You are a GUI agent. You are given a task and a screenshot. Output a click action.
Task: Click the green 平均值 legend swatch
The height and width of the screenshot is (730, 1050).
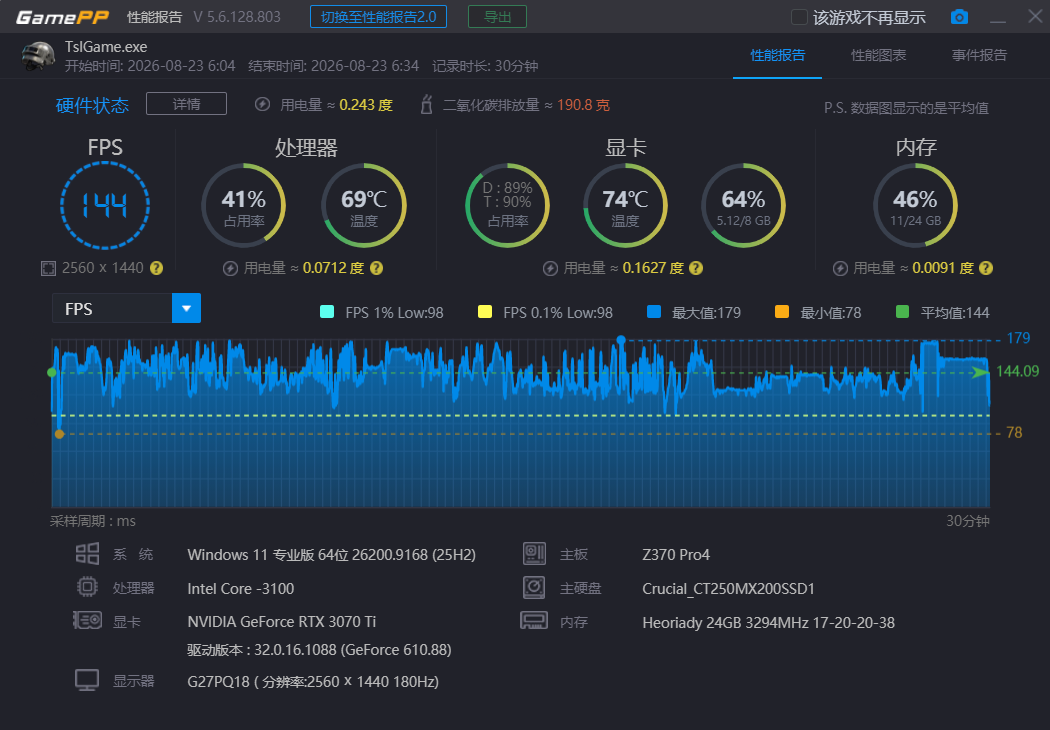902,312
